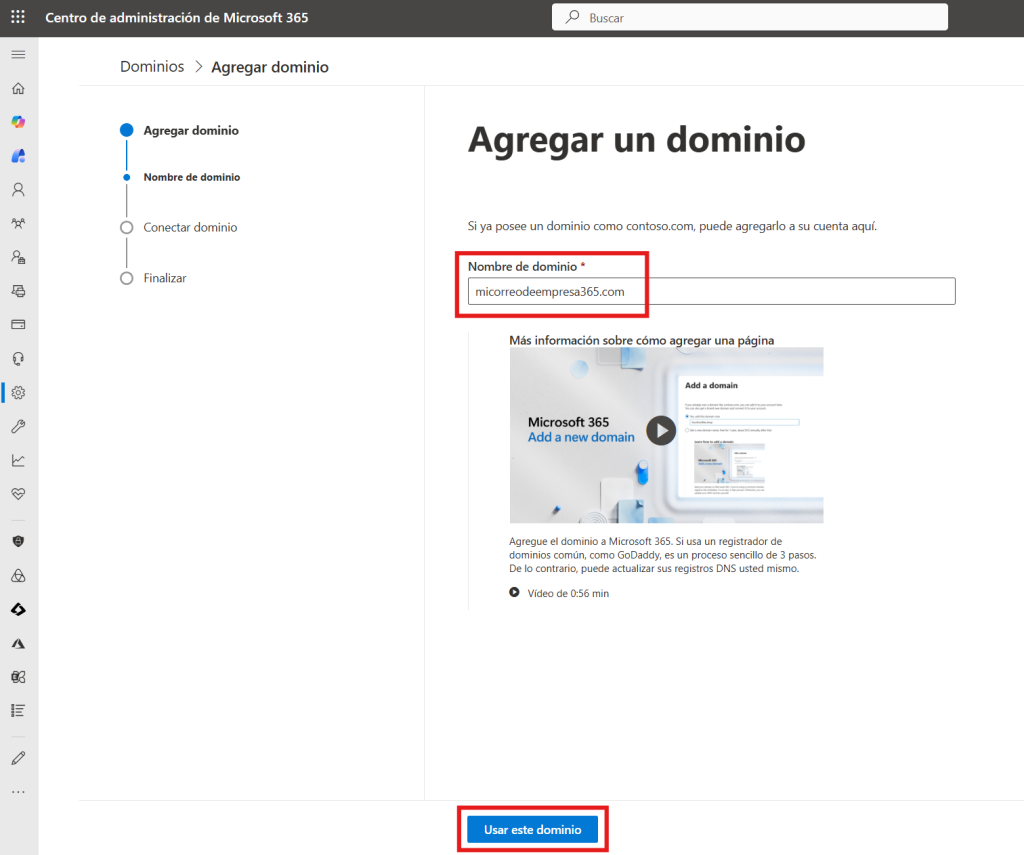Open the app launcher waffle icon

tap(19, 18)
